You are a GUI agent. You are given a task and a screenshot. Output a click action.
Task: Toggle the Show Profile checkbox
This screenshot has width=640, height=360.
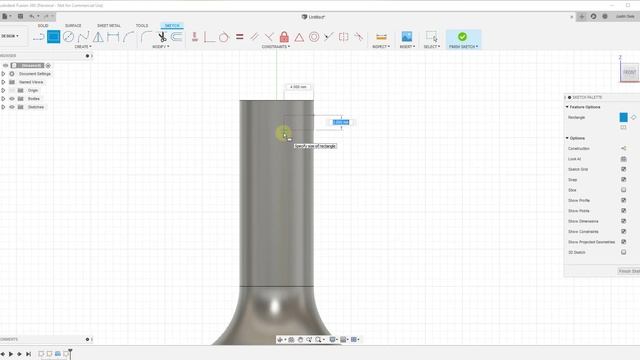click(623, 200)
